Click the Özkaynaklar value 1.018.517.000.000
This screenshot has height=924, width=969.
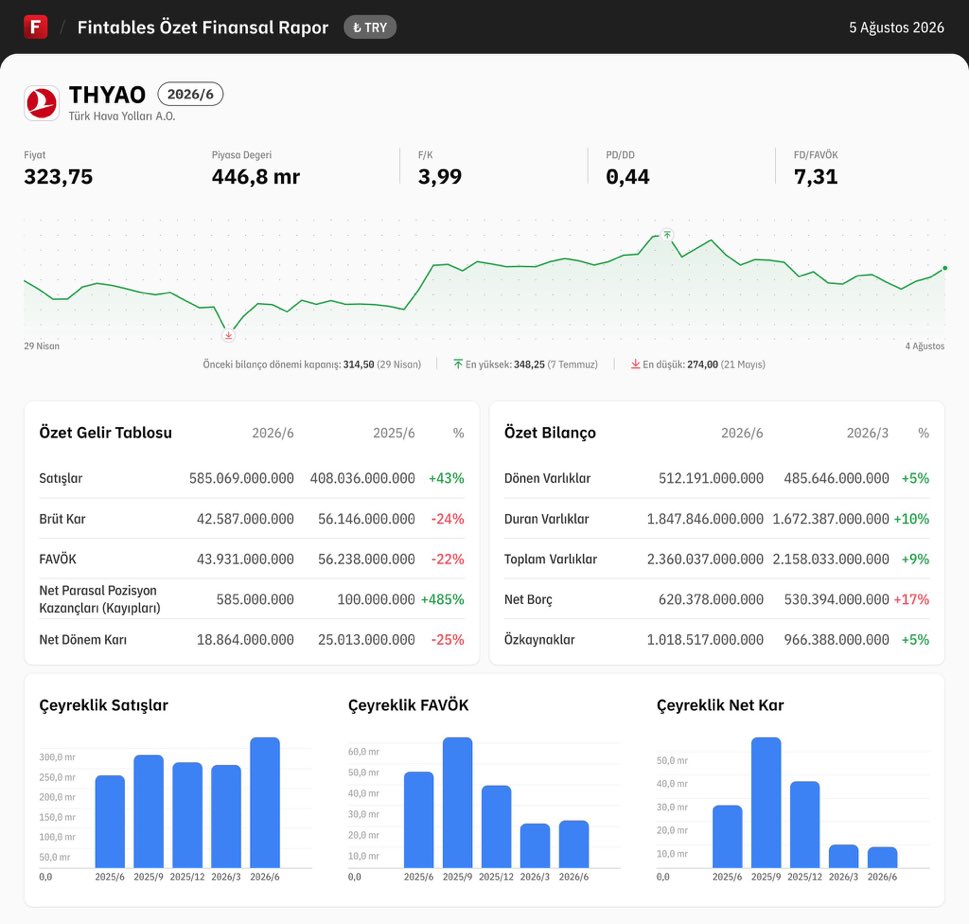click(705, 640)
